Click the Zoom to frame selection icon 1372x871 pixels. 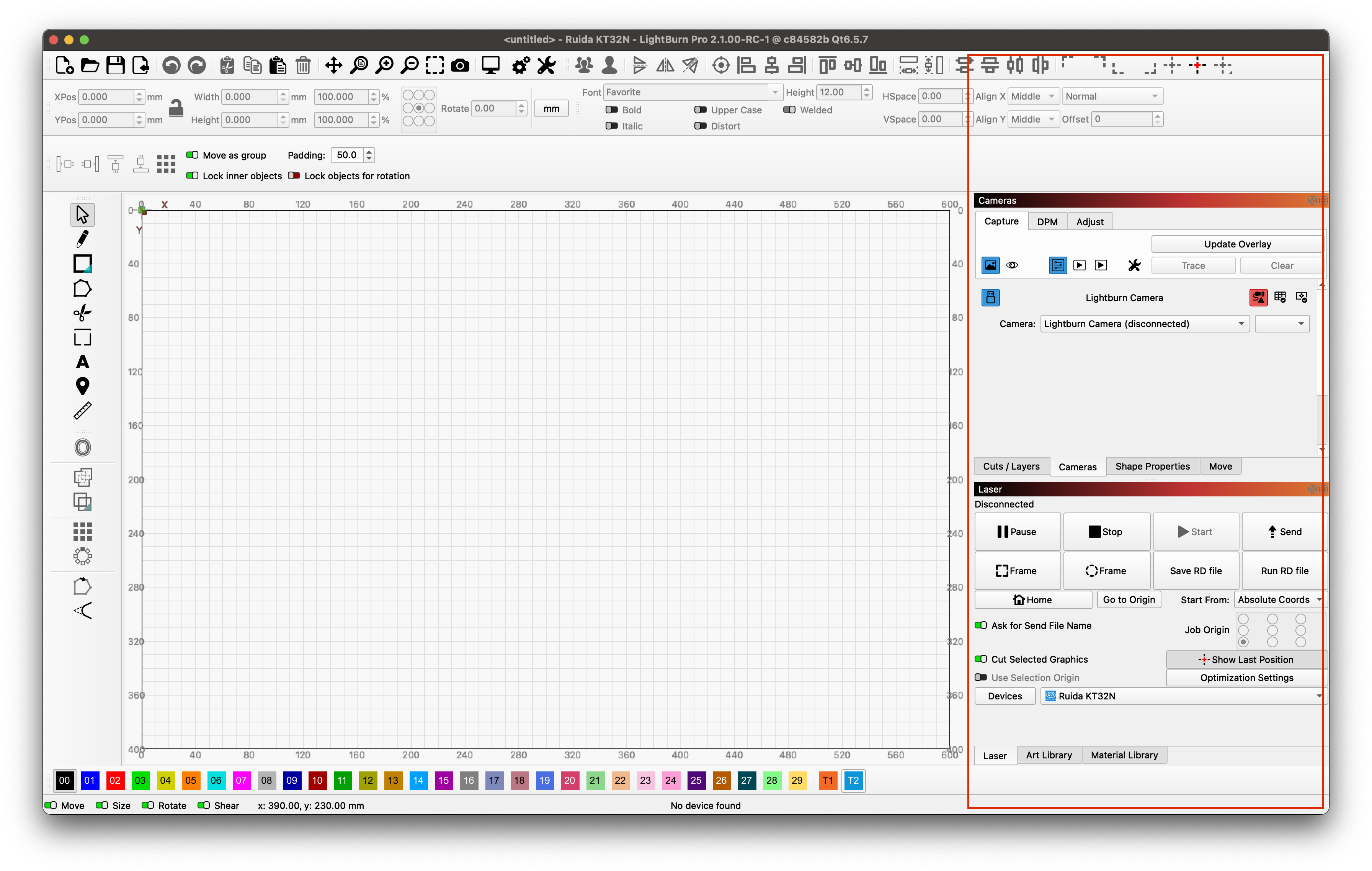[435, 65]
